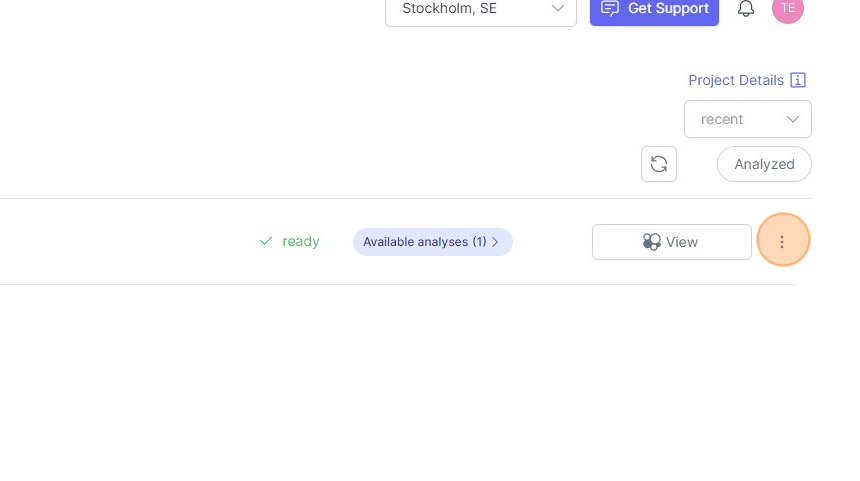Click the down arrow in the recent dropdown
This screenshot has width=860, height=481.
click(793, 119)
